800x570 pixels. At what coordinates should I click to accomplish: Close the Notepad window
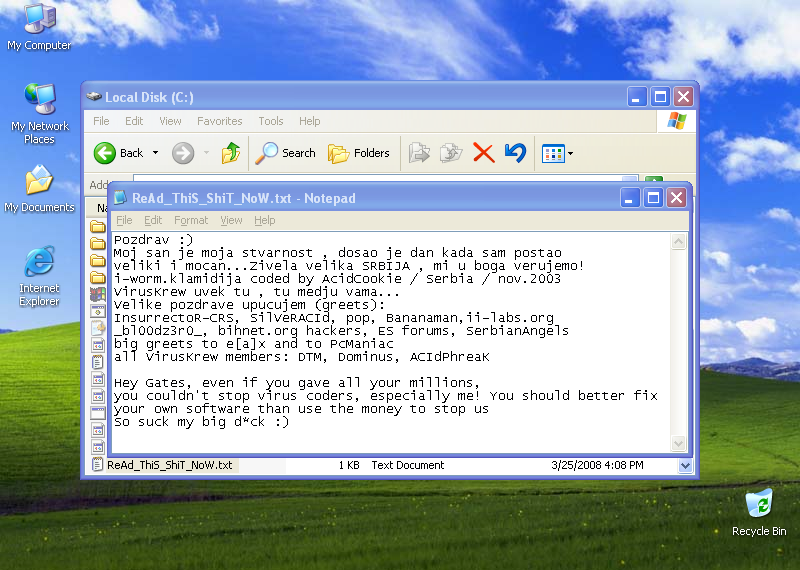click(x=677, y=198)
